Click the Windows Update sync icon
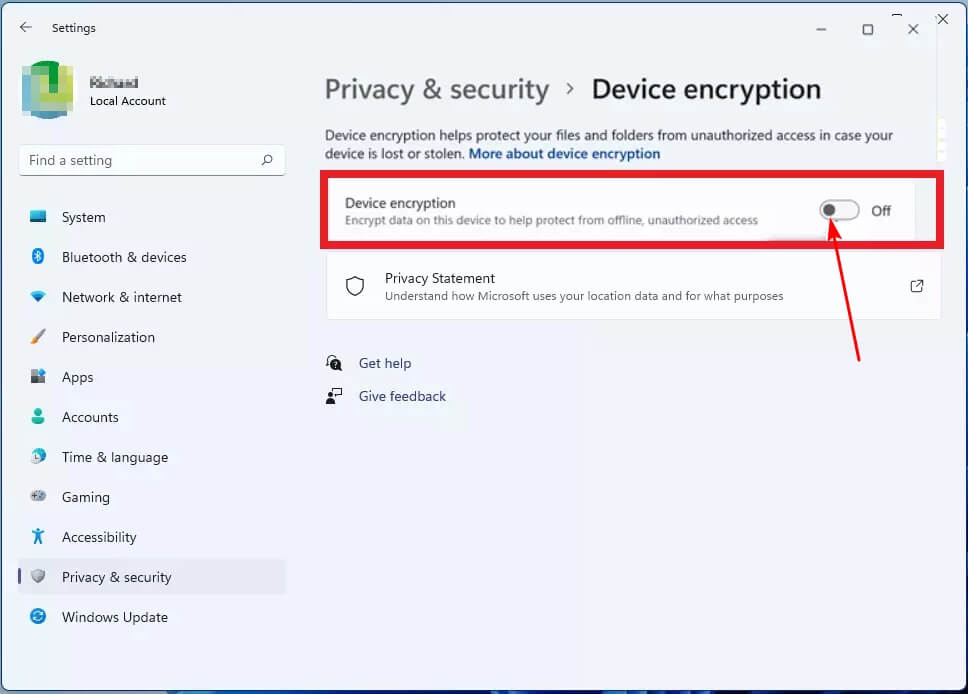The image size is (968, 694). click(x=38, y=617)
